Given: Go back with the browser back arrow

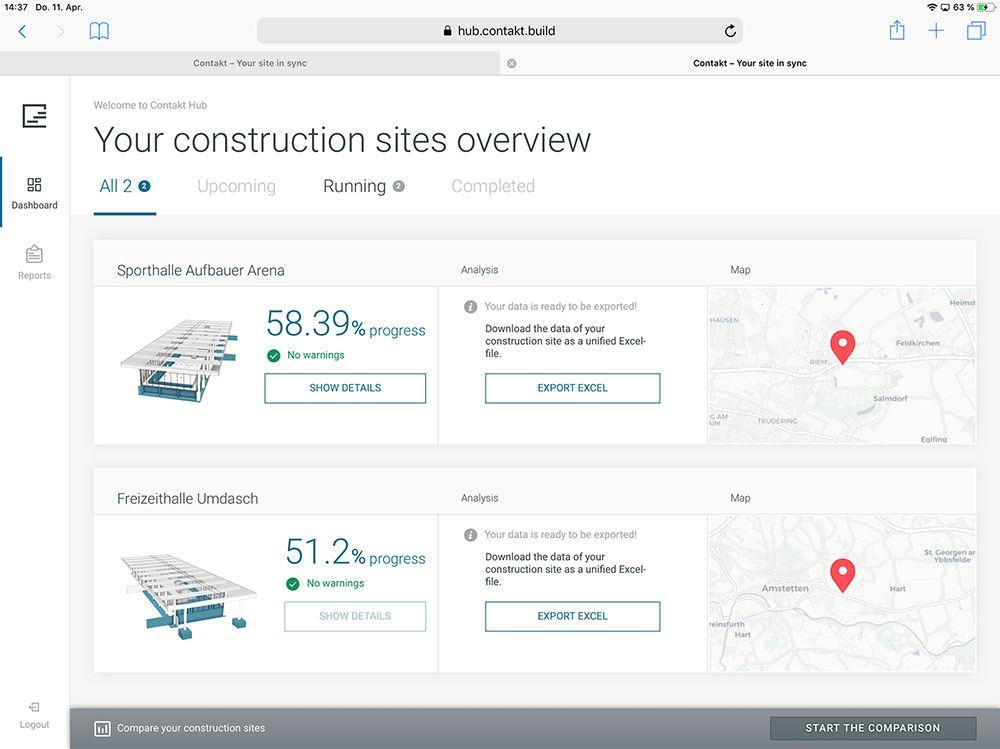Looking at the screenshot, I should (x=22, y=31).
